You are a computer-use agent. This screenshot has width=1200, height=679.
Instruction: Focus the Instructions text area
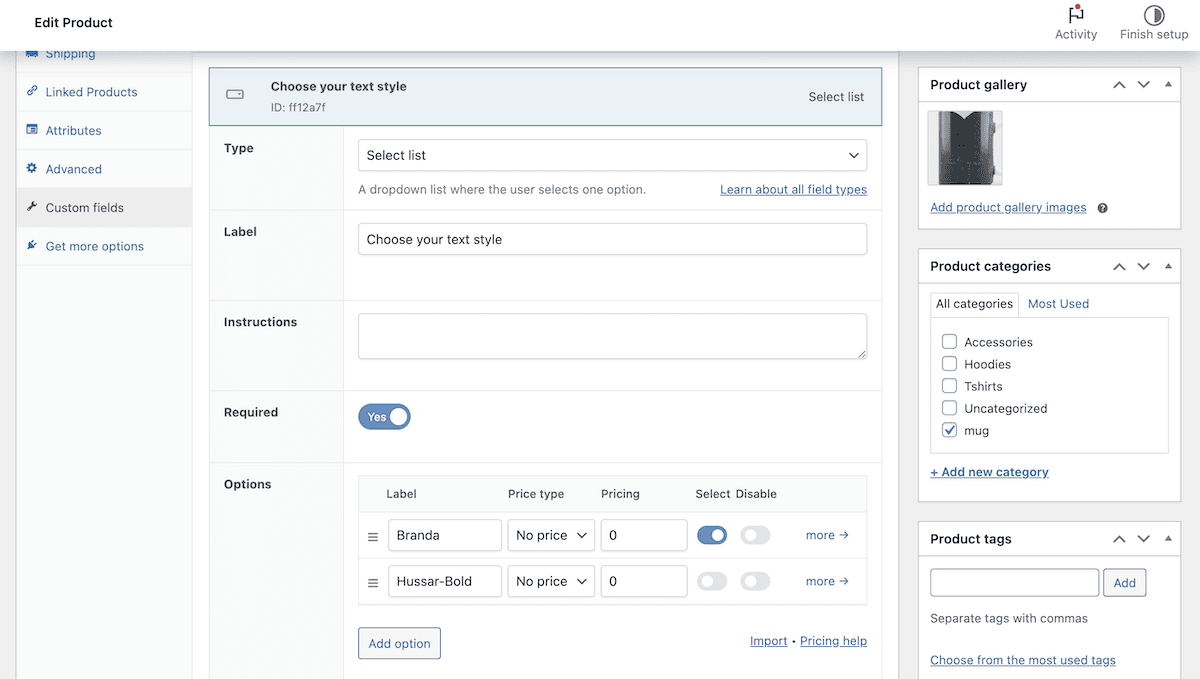pos(612,336)
